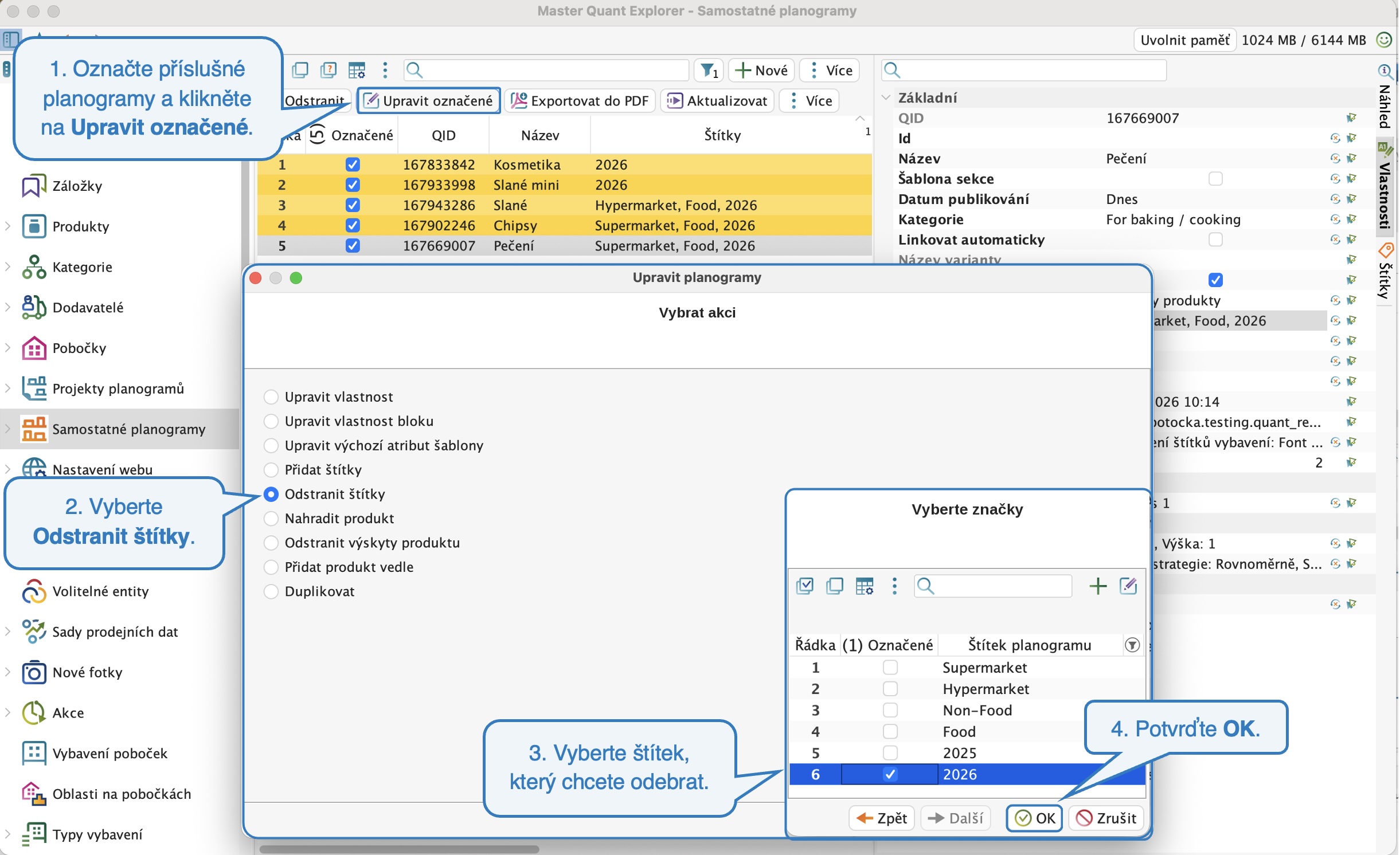This screenshot has width=1400, height=855.
Task: Click the filter icon in Štítek planogramu header
Action: pyautogui.click(x=1132, y=645)
